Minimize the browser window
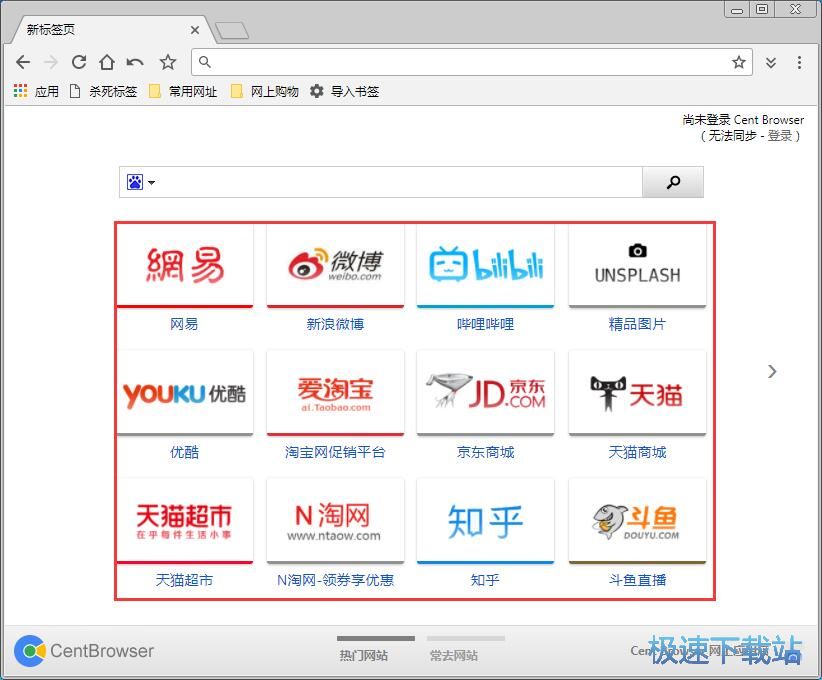This screenshot has height=680, width=822. point(737,10)
